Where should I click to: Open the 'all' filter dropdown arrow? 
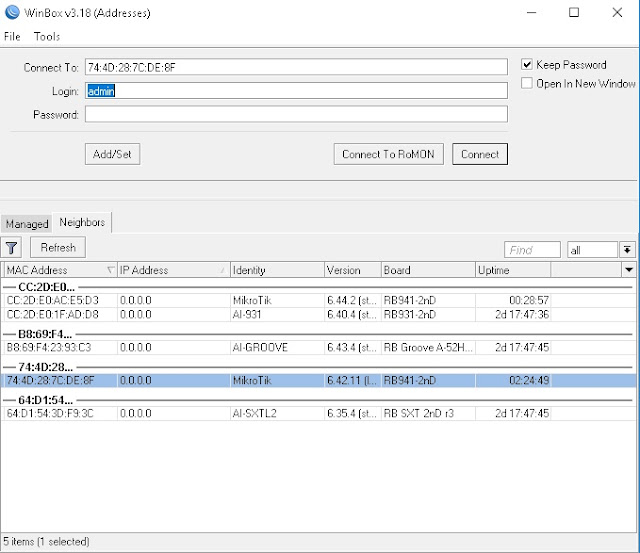[627, 249]
